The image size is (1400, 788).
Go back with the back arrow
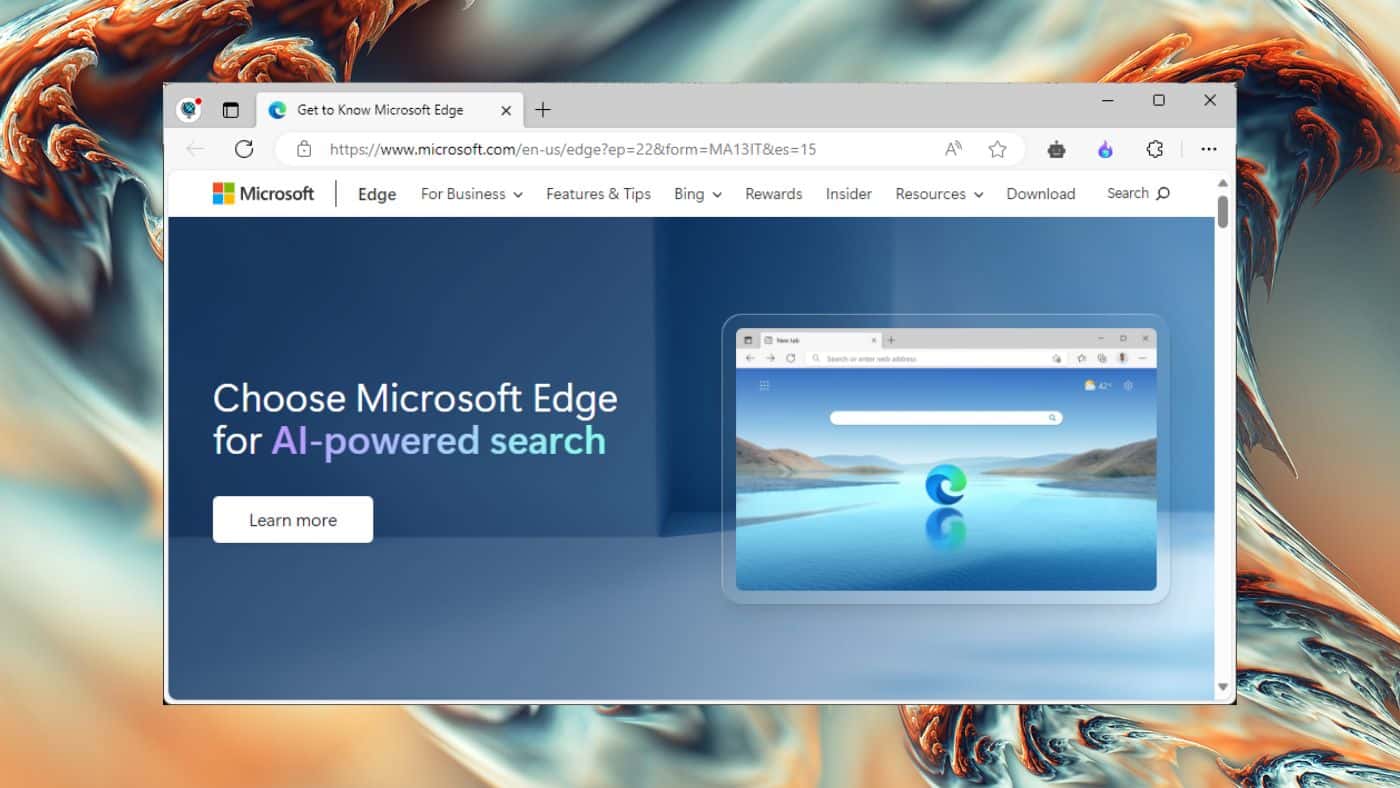tap(195, 149)
